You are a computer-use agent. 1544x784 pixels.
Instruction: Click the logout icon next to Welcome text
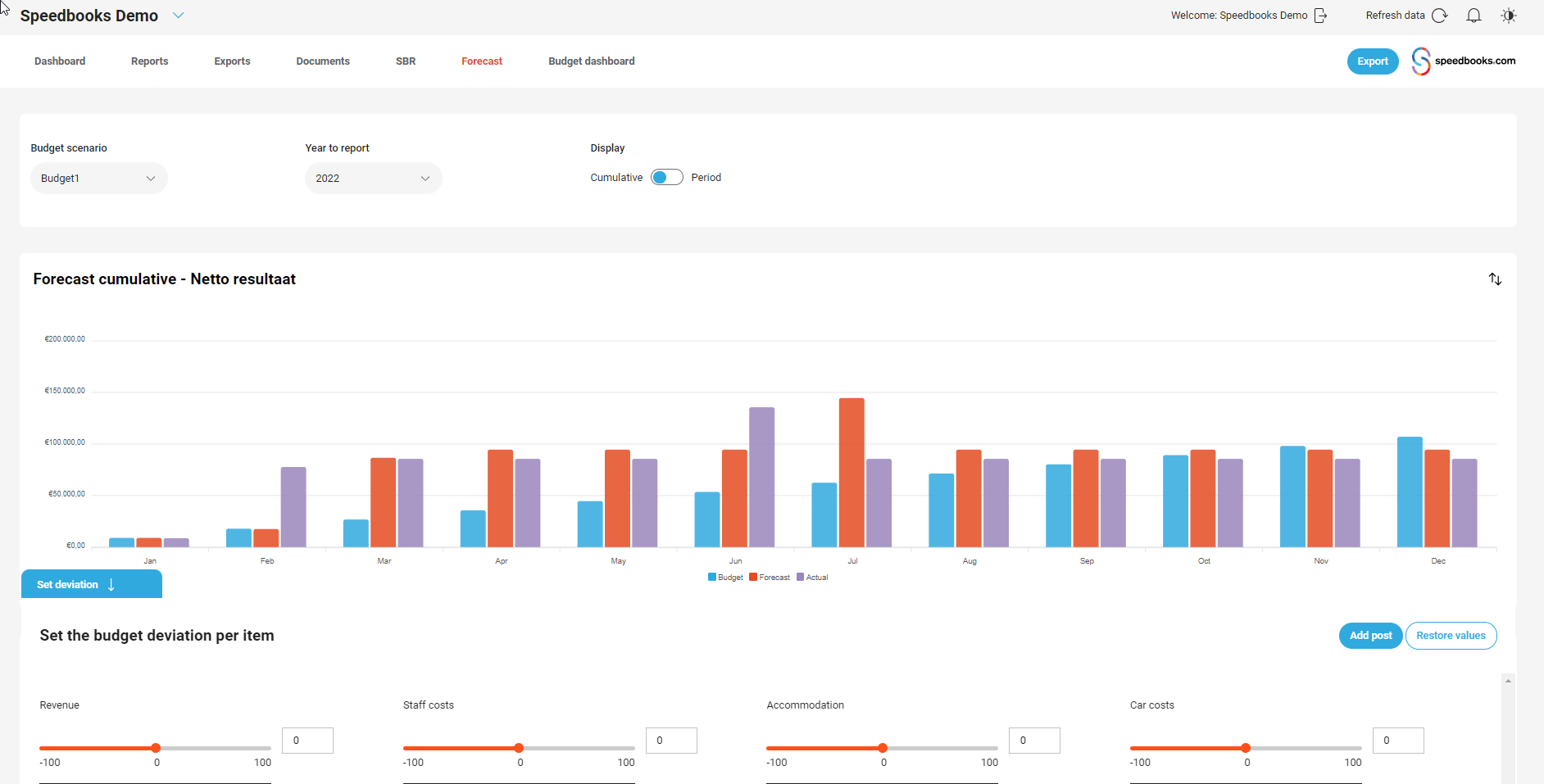[x=1320, y=16]
